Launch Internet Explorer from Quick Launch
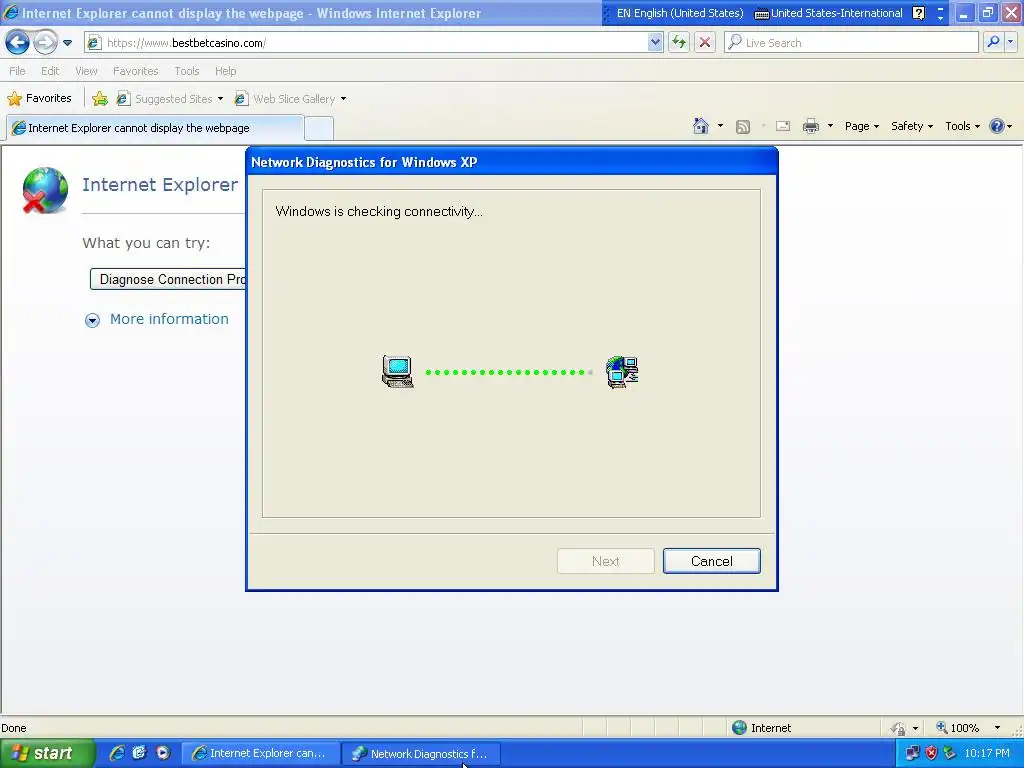The image size is (1024, 768). (x=118, y=753)
